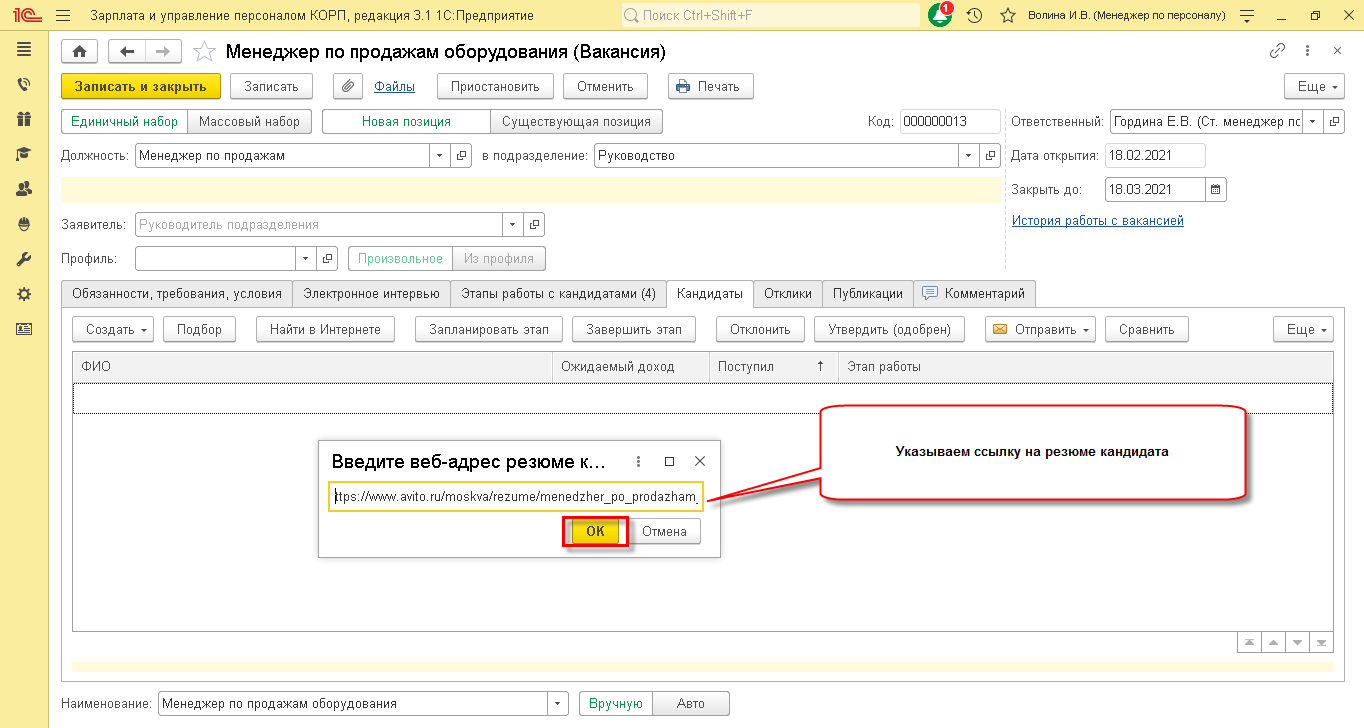Get a link to the vacancy via chain icon

tap(1277, 51)
